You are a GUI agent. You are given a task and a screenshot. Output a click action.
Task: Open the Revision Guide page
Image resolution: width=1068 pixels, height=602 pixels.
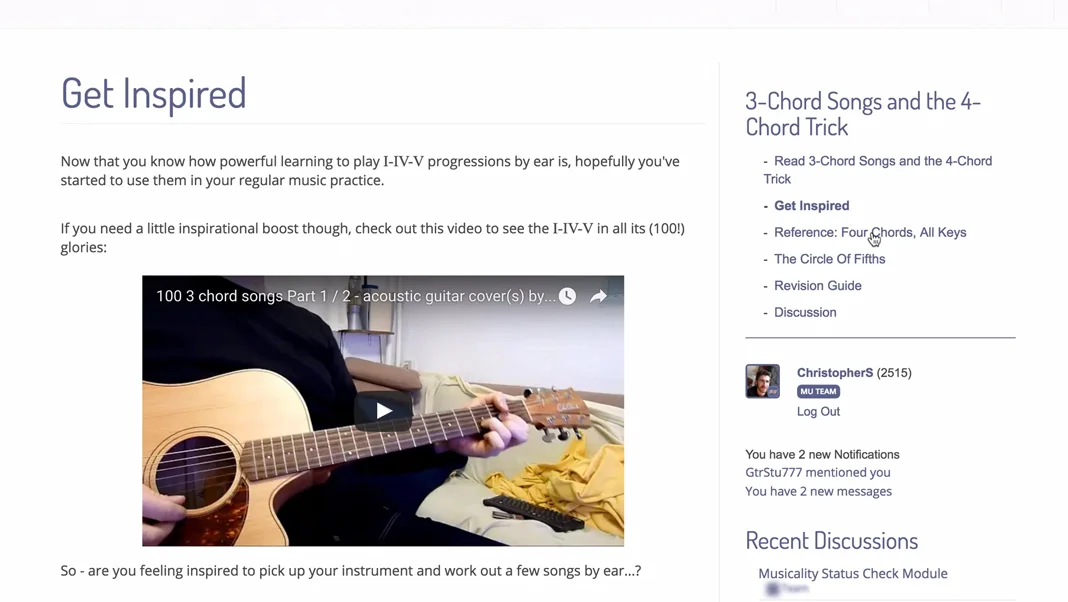(x=817, y=285)
